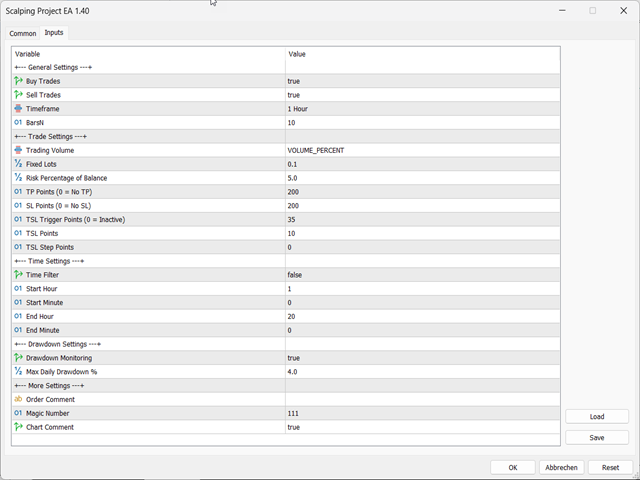Click the integer icon beside Magic Number
The width and height of the screenshot is (640, 480).
[x=18, y=413]
